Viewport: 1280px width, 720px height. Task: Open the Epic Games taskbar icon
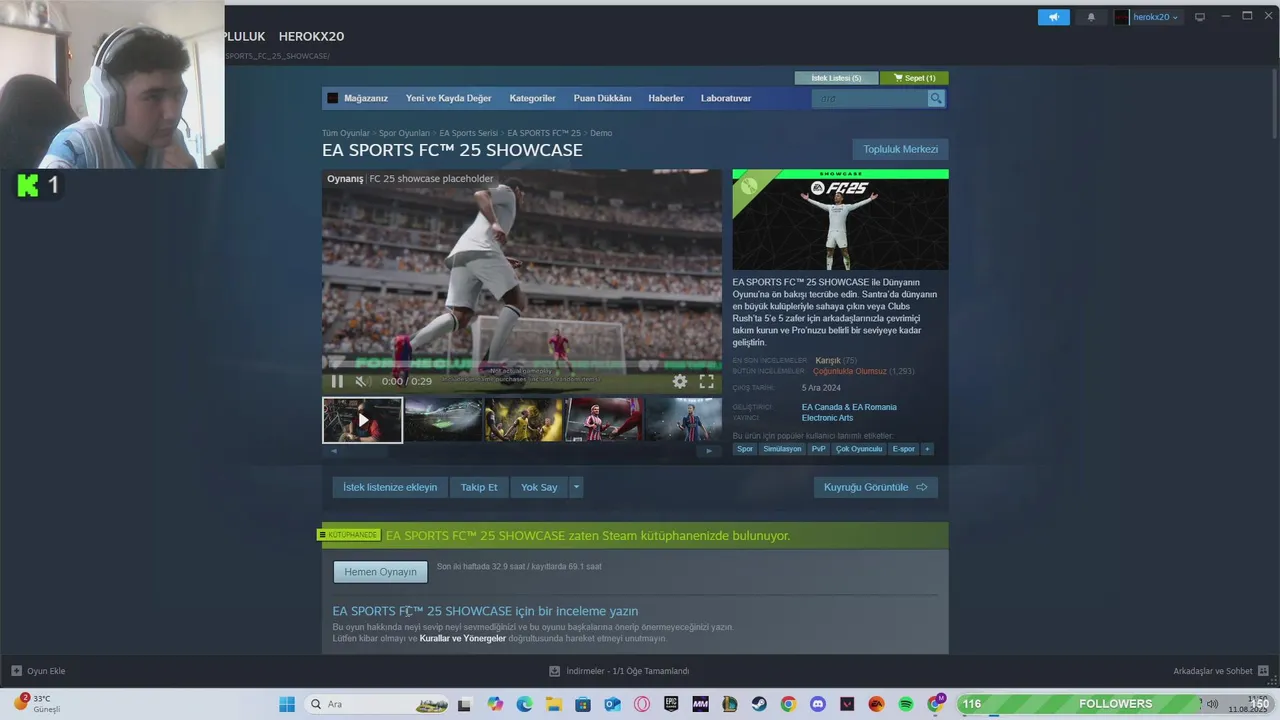click(x=671, y=704)
